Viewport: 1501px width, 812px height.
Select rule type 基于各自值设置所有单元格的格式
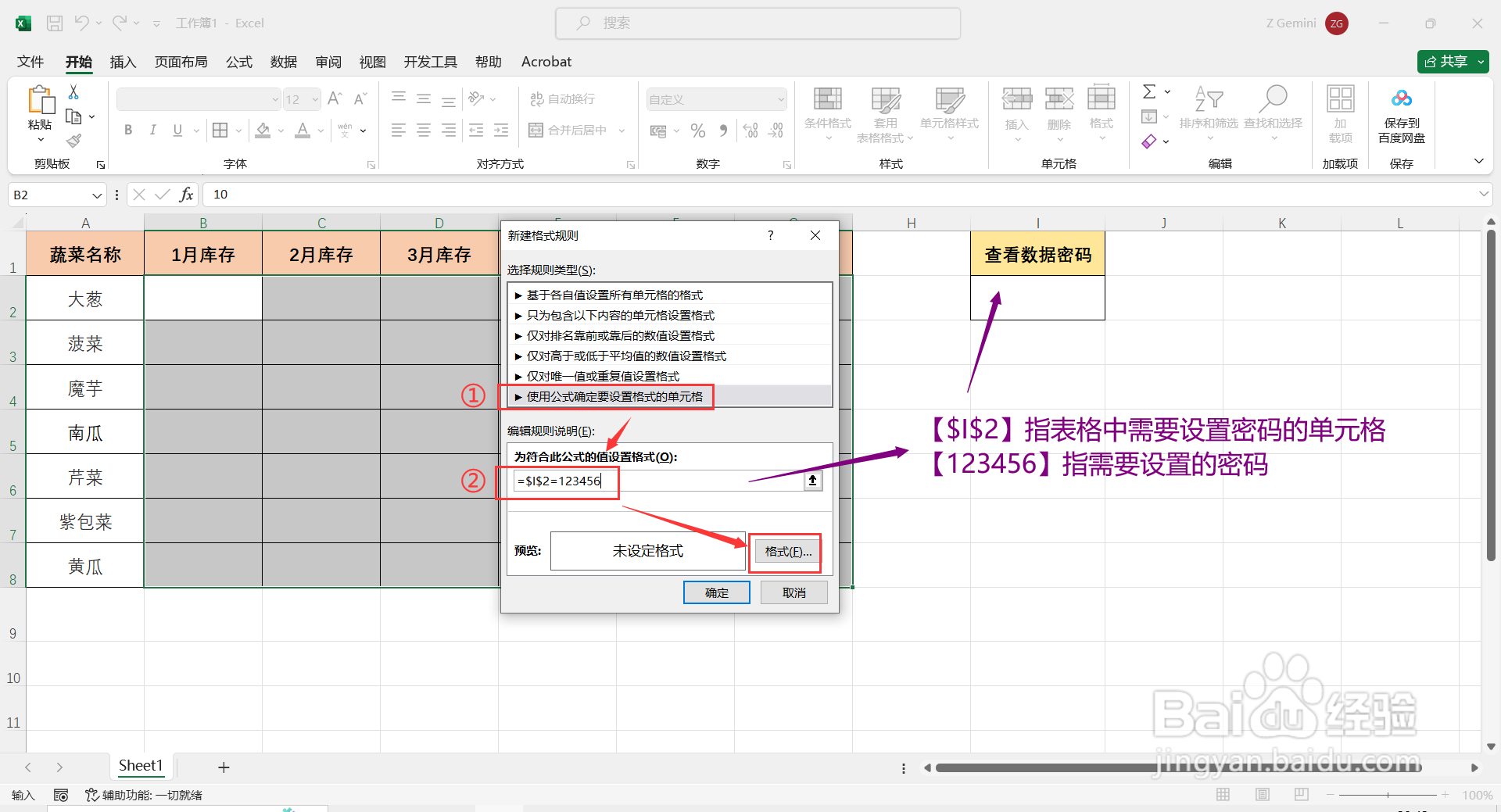(x=670, y=295)
